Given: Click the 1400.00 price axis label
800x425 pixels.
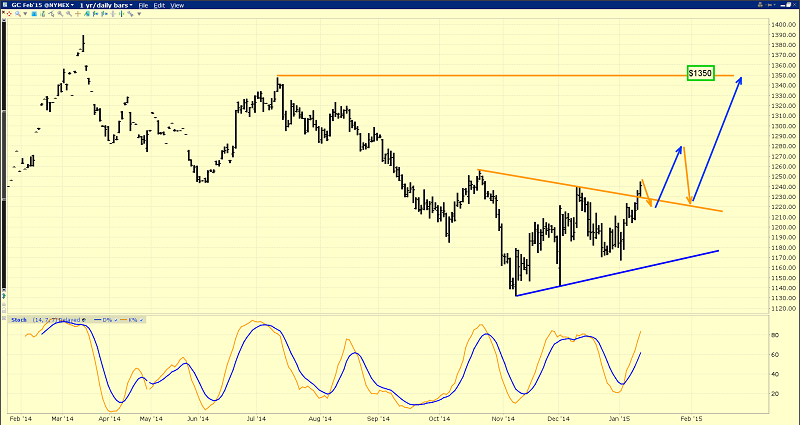Looking at the screenshot, I should [x=782, y=24].
